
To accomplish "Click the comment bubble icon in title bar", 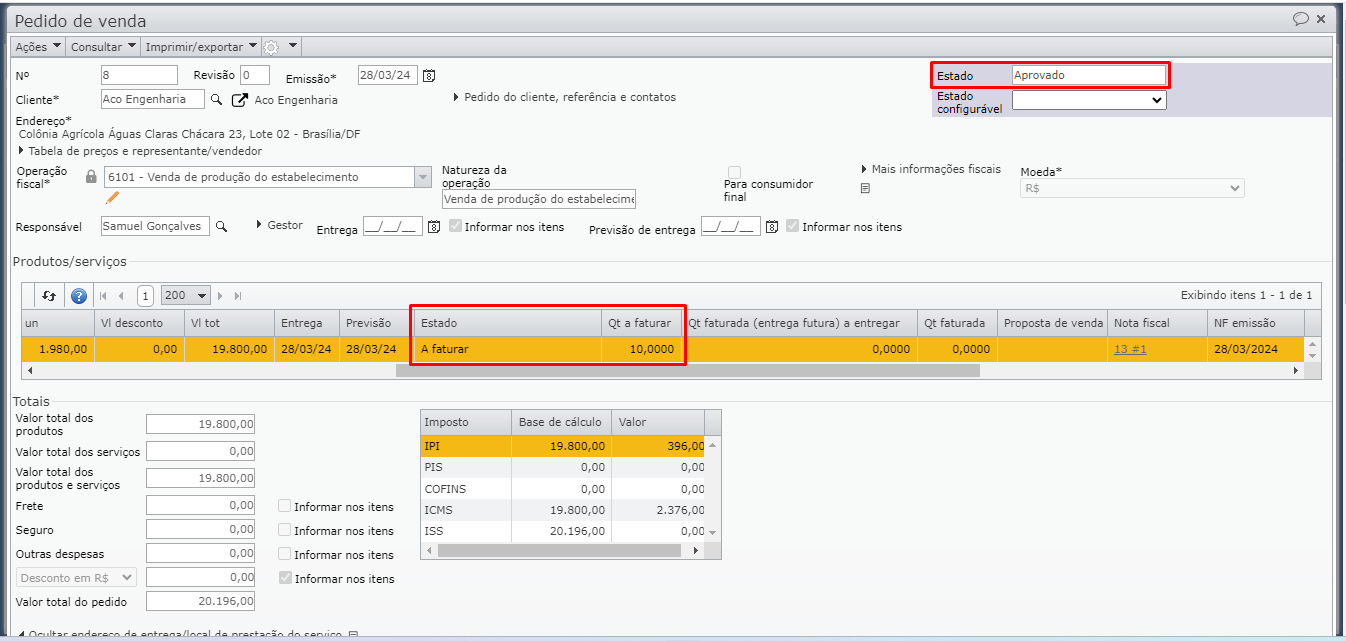I will [1301, 18].
